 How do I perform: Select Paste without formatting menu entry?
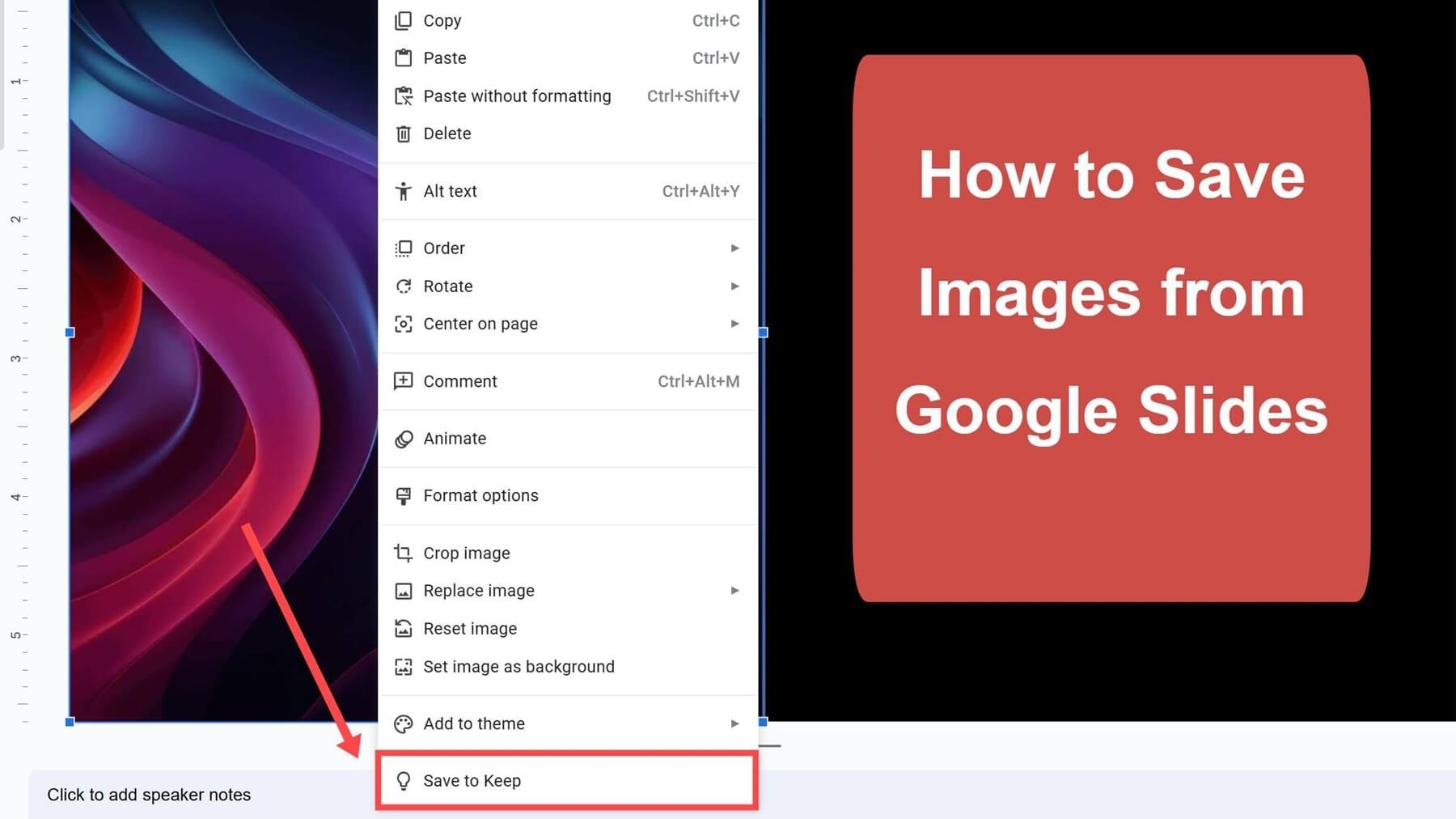(568, 95)
